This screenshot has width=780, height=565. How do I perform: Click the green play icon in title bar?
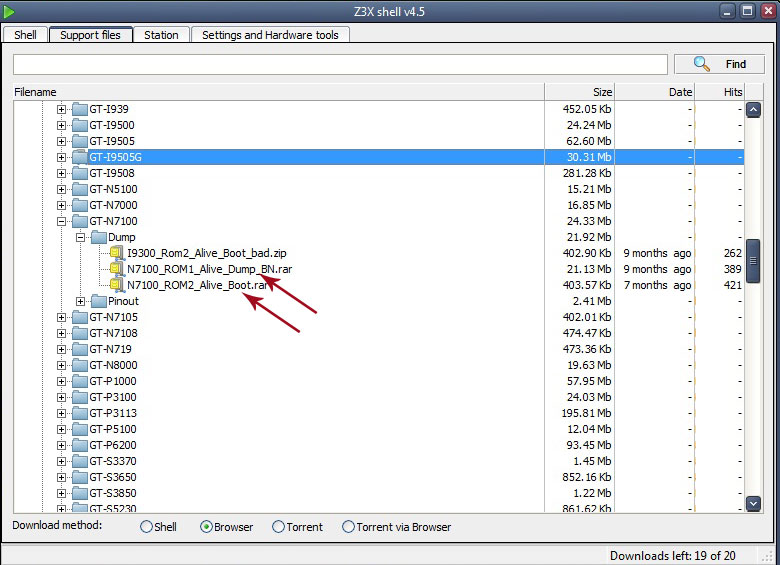pyautogui.click(x=9, y=11)
